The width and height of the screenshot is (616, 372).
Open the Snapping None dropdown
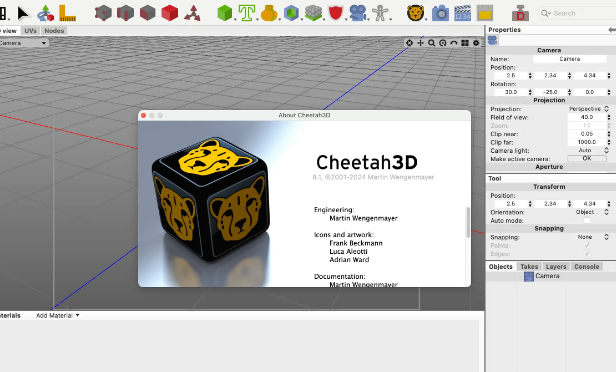pos(592,237)
